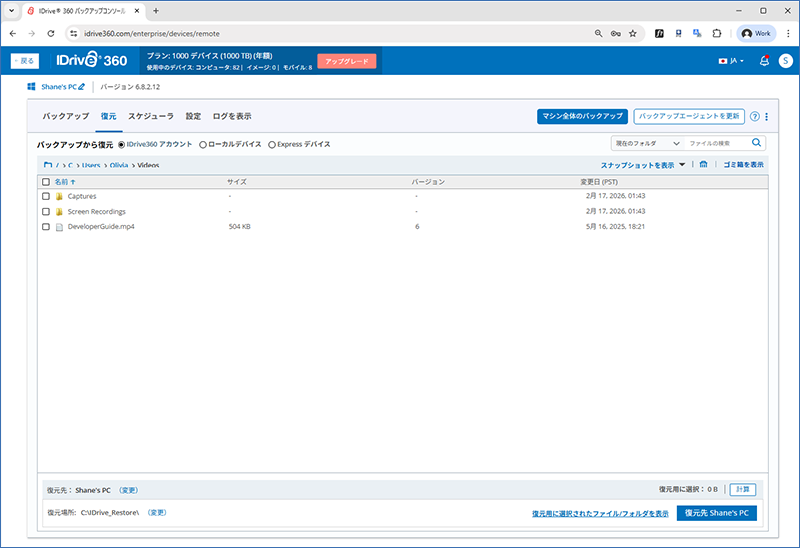Bookmark this page with the star icon
Image resolution: width=800 pixels, height=548 pixels.
632,33
